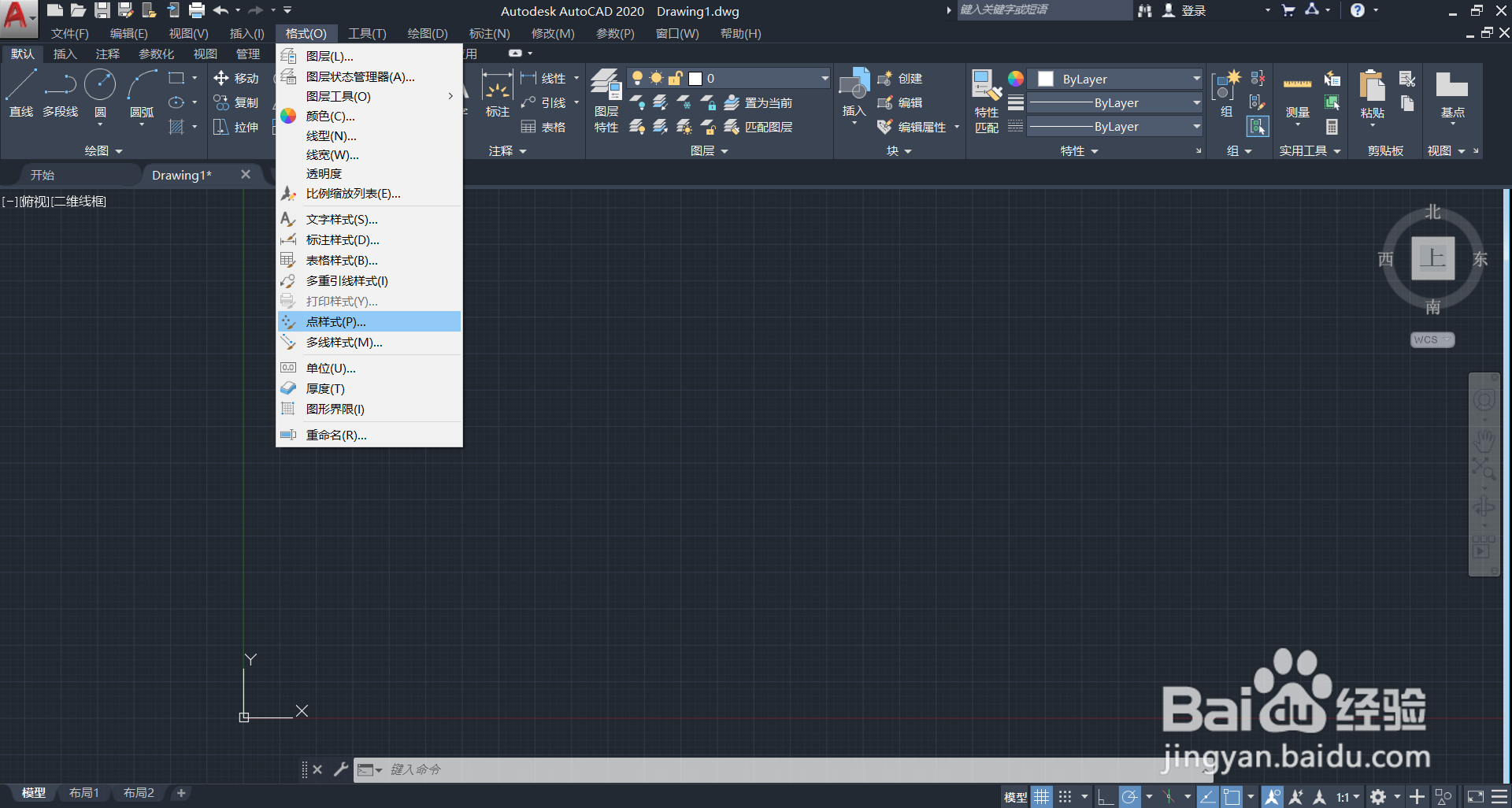
Task: Click the Sign In (登录) button
Action: [x=1184, y=10]
